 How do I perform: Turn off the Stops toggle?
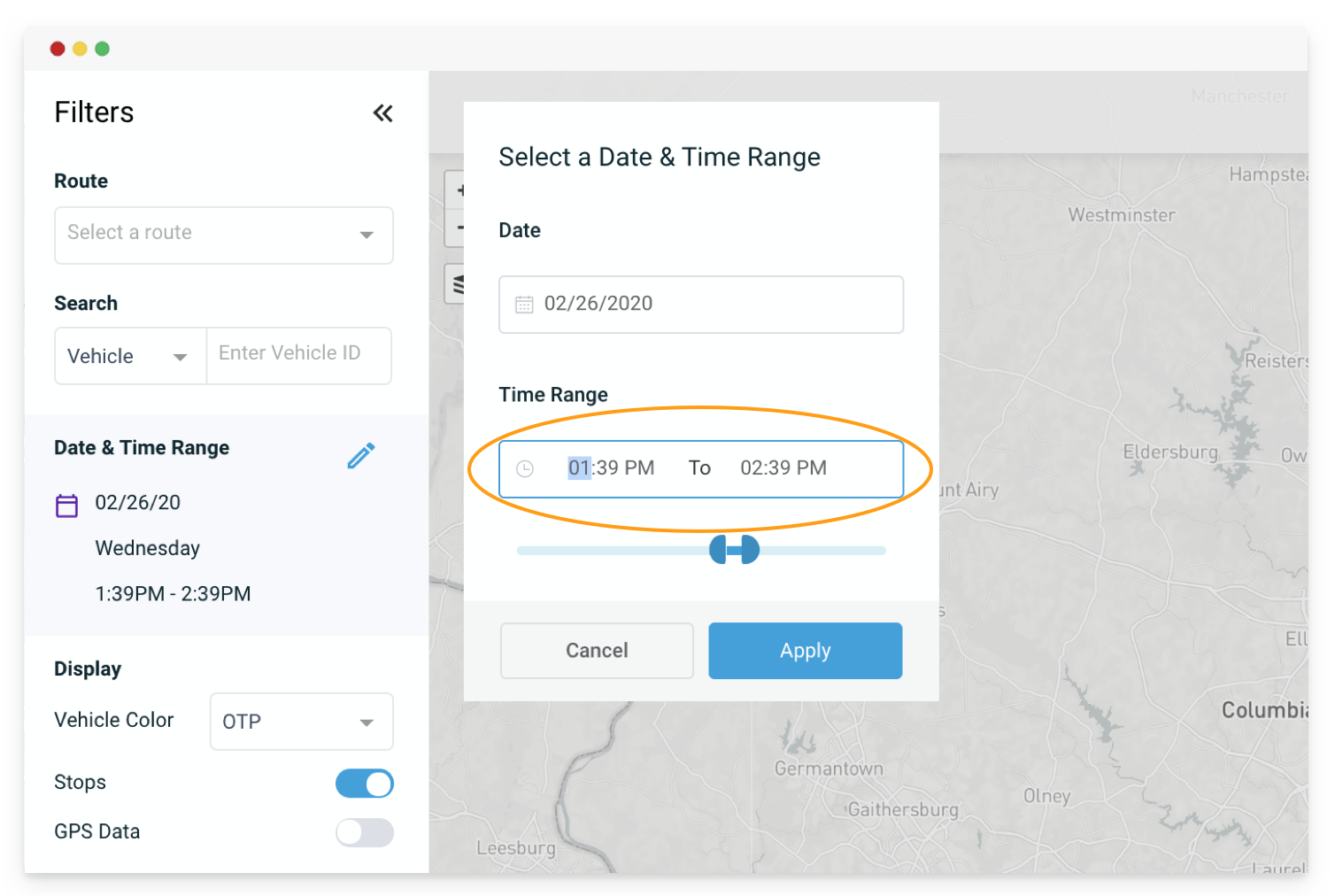pyautogui.click(x=365, y=784)
